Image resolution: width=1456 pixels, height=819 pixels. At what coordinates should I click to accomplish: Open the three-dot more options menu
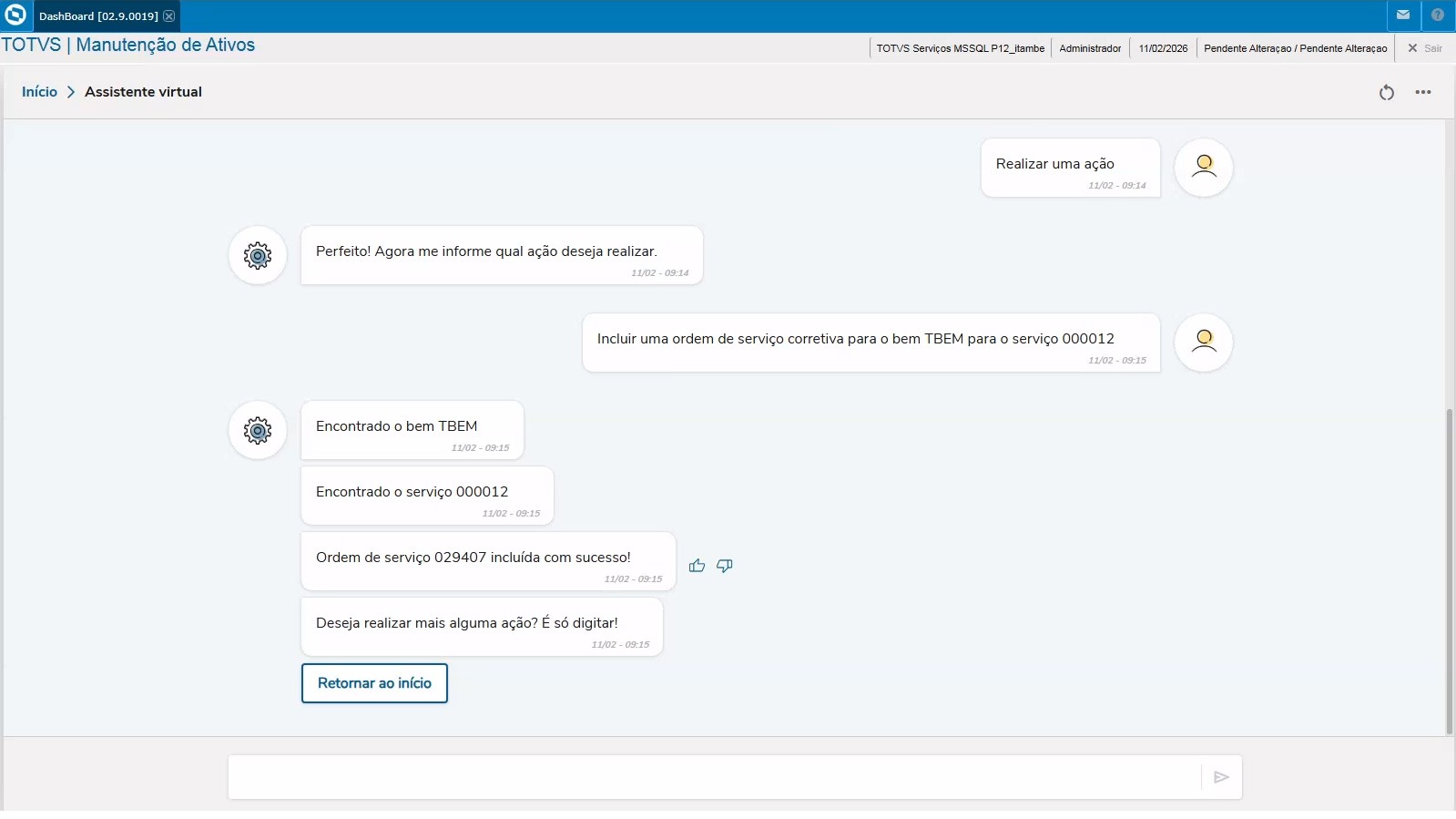coord(1423,92)
